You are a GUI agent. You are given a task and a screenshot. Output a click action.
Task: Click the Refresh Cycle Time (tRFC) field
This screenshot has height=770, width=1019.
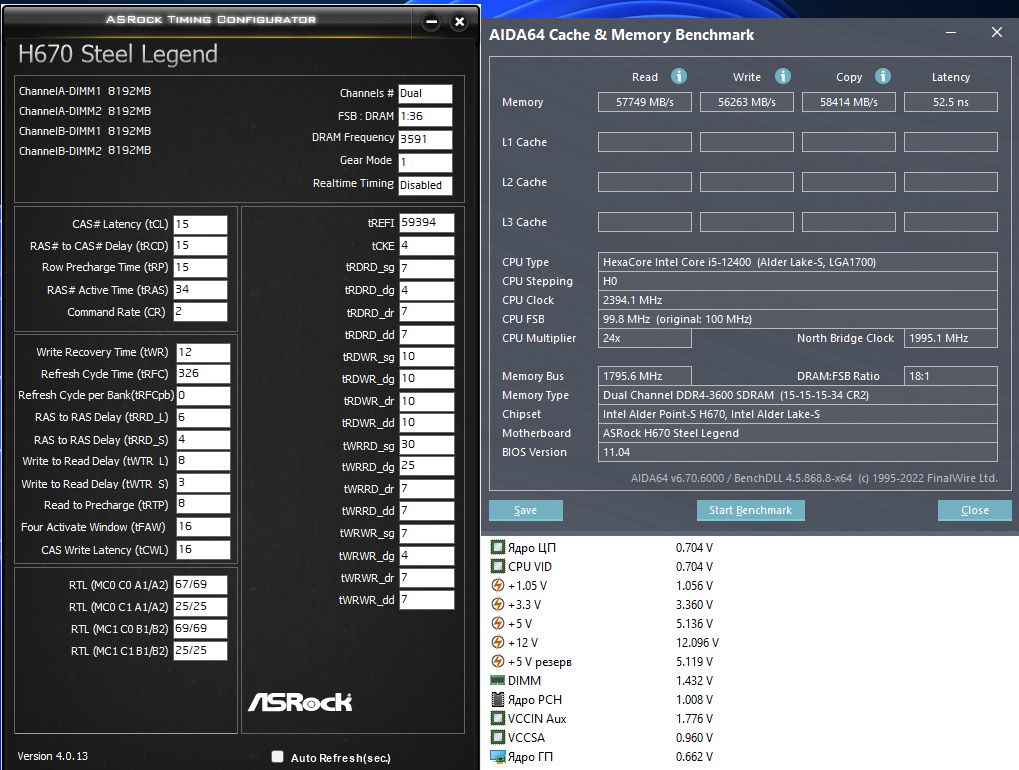pyautogui.click(x=203, y=374)
